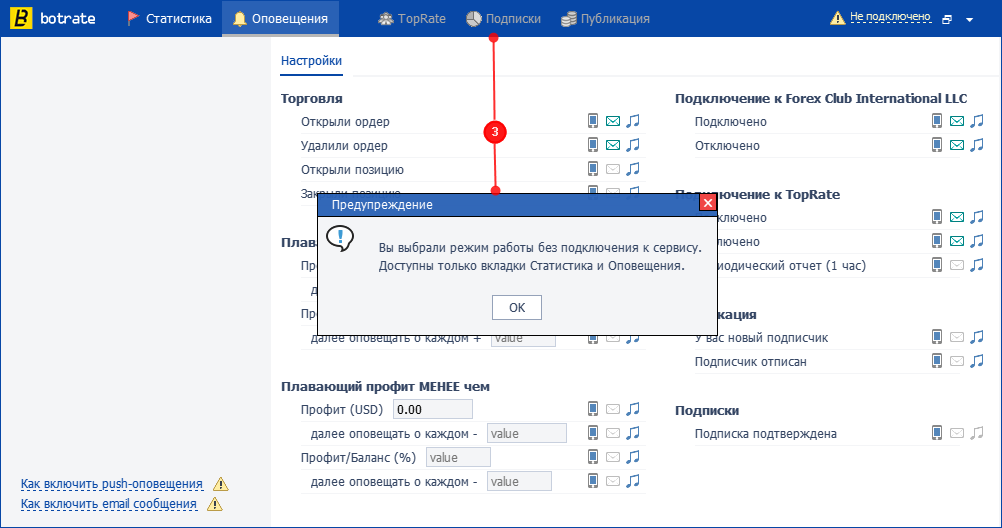This screenshot has width=1002, height=528.
Task: Toggle email icon for Удалили ордер
Action: [x=613, y=145]
